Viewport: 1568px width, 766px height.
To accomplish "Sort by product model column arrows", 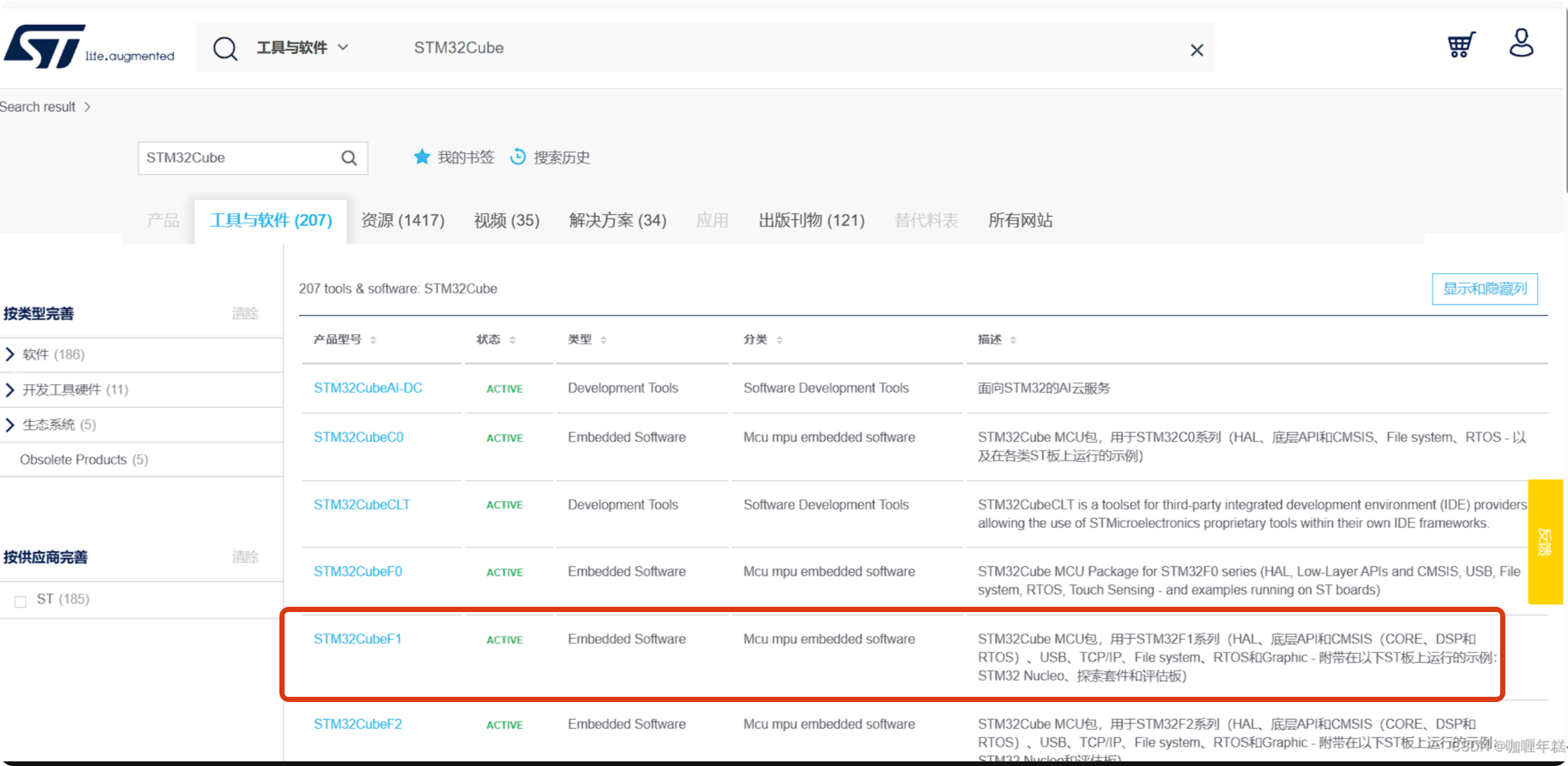I will click(373, 340).
